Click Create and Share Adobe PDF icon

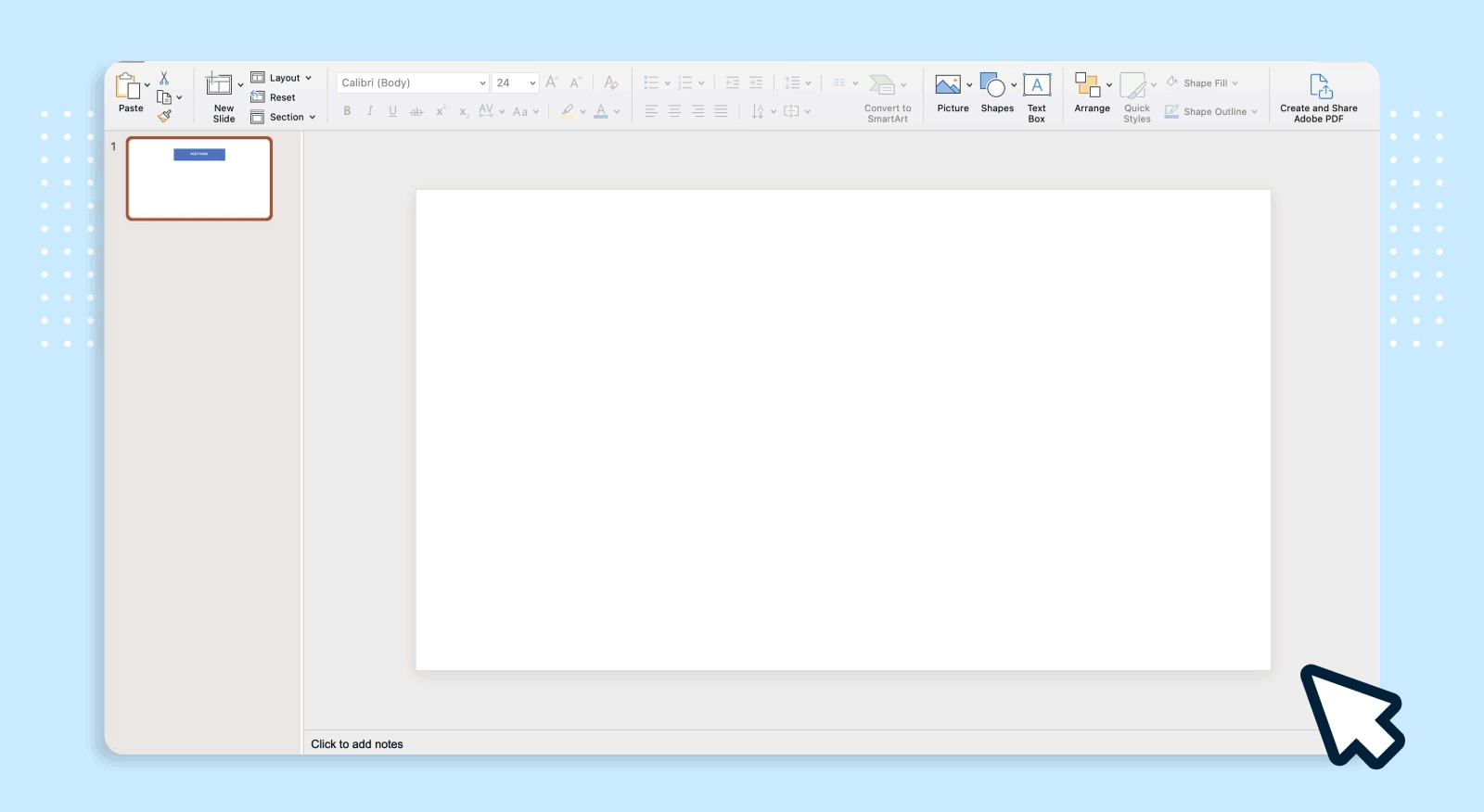(1320, 86)
